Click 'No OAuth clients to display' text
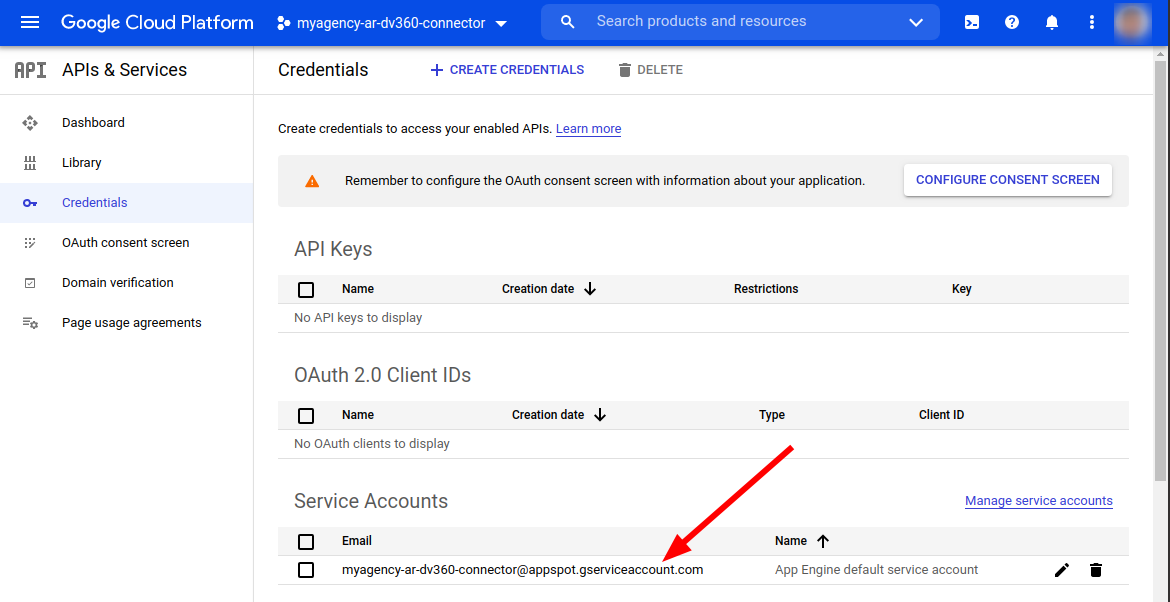The height and width of the screenshot is (602, 1170). pos(372,444)
